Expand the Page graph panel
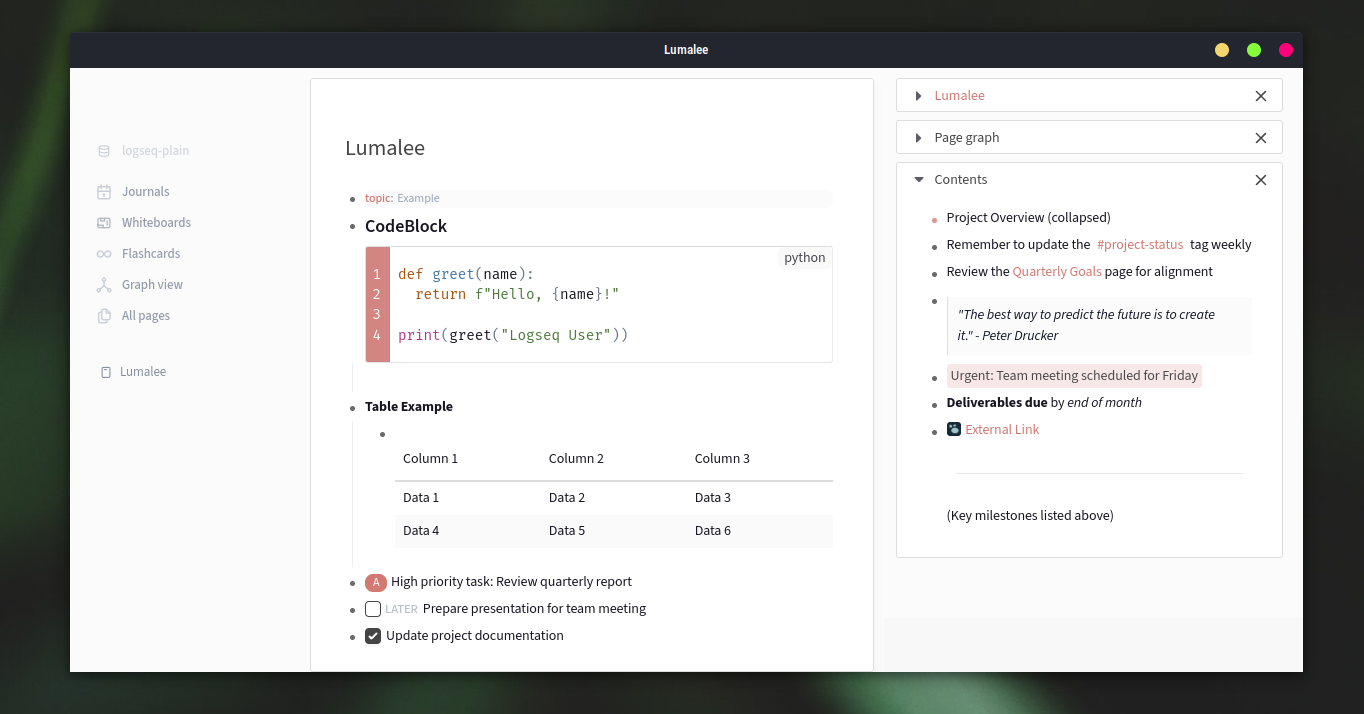Screen dimensions: 1364x714 (919, 138)
